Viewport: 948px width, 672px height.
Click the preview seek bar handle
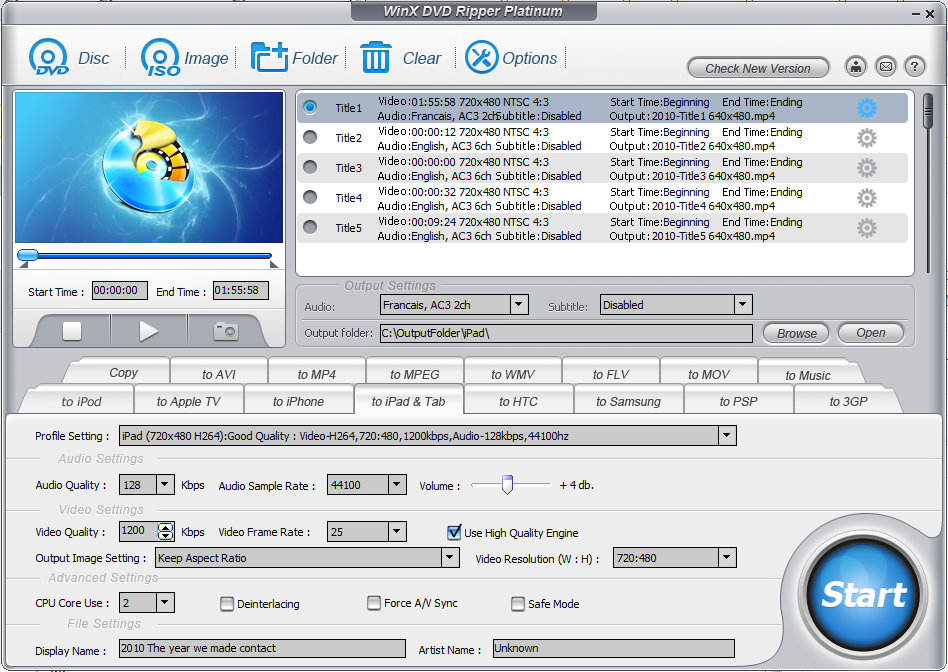(28, 255)
